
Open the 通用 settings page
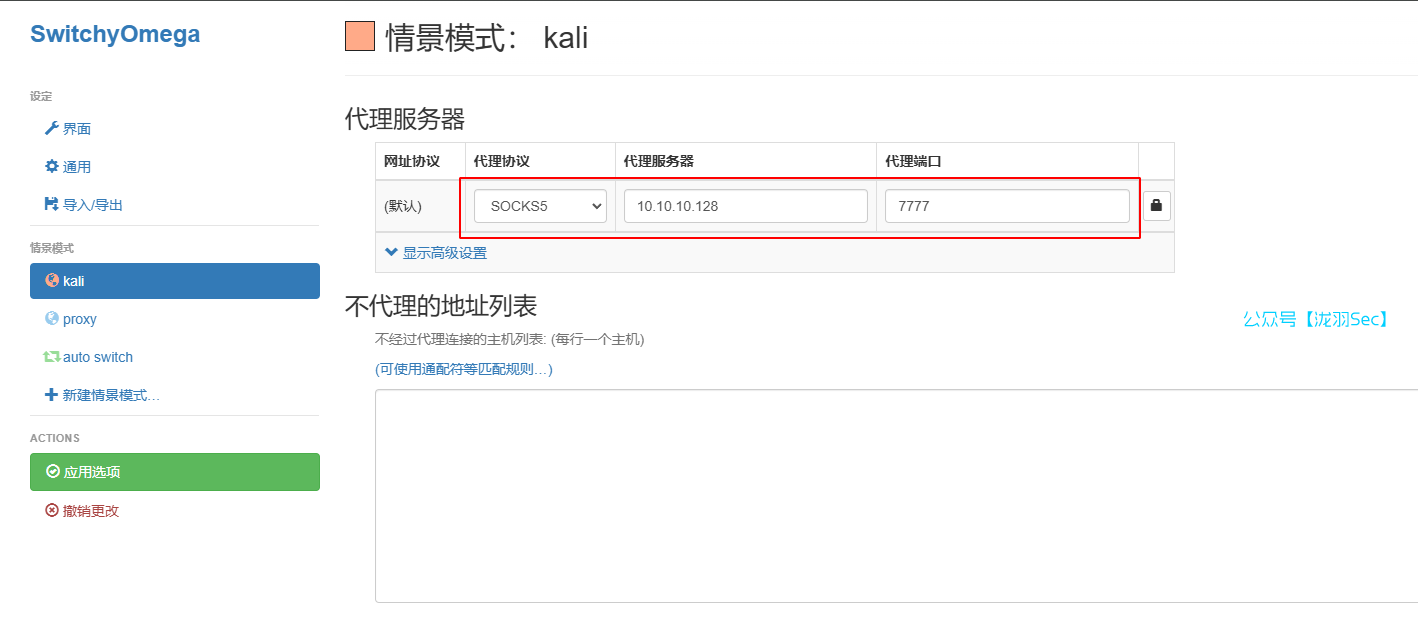click(x=76, y=167)
